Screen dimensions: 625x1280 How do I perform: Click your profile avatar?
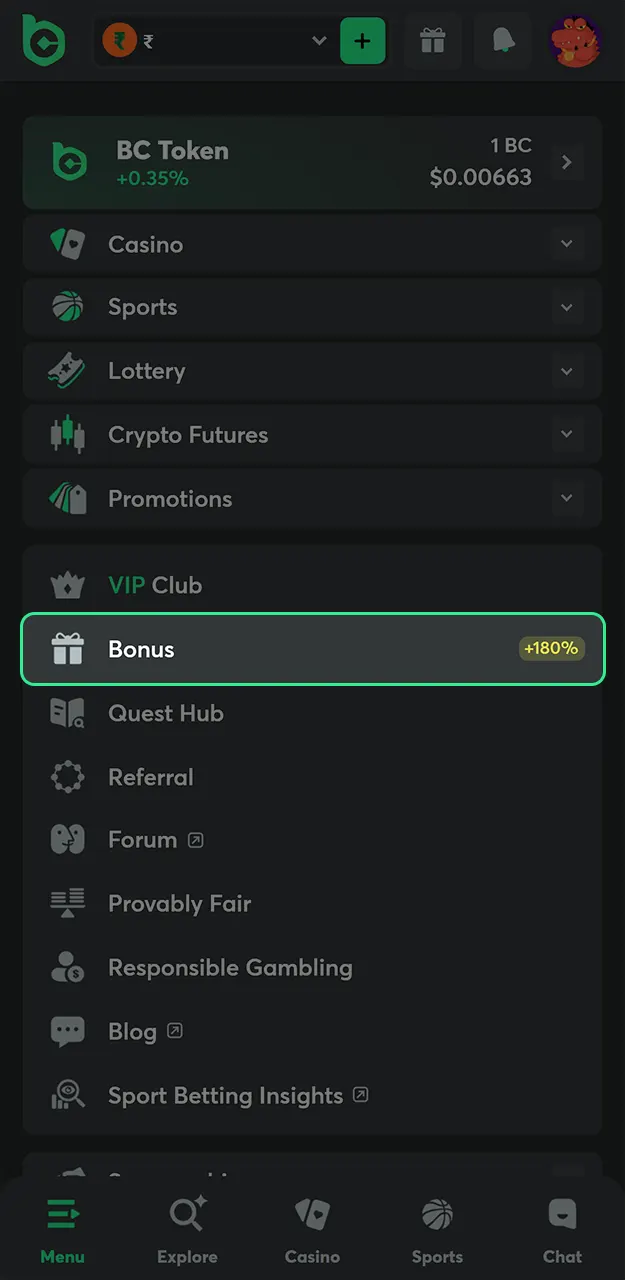click(x=574, y=41)
